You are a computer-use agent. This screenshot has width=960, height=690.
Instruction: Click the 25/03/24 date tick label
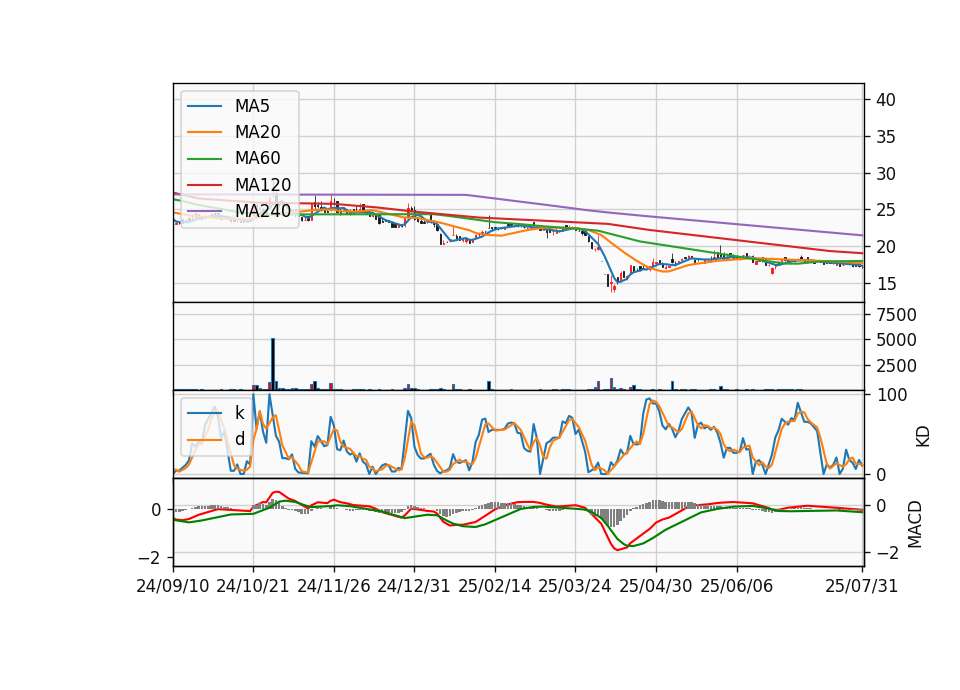575,586
